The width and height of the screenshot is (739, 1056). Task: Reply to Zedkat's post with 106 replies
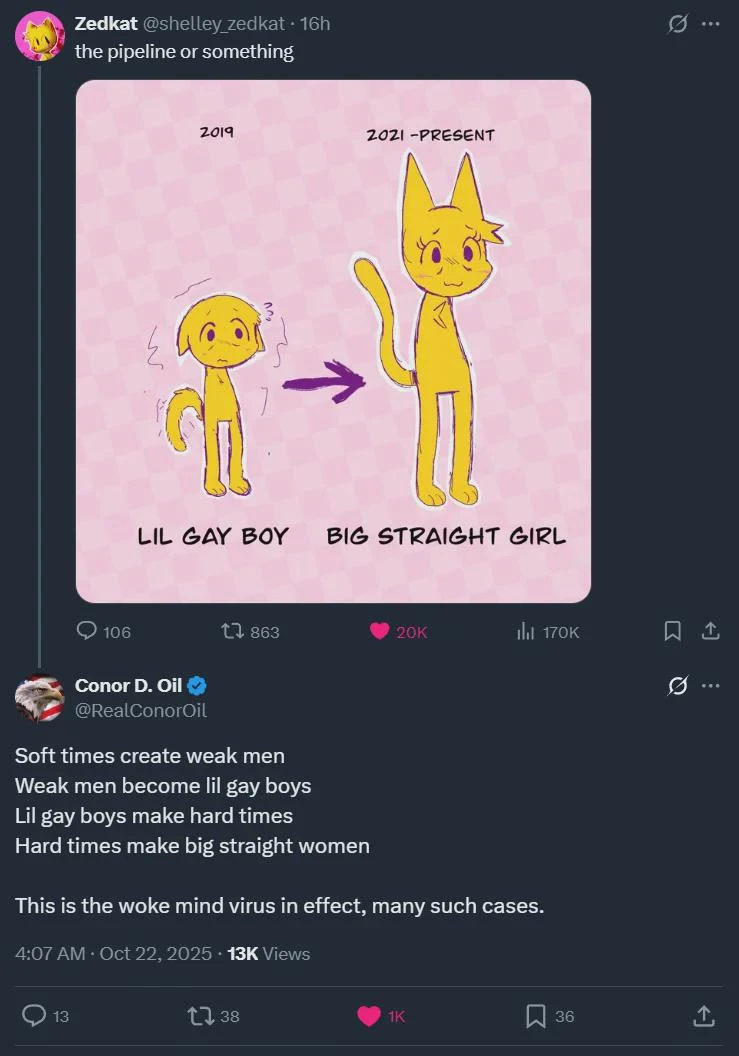[87, 631]
